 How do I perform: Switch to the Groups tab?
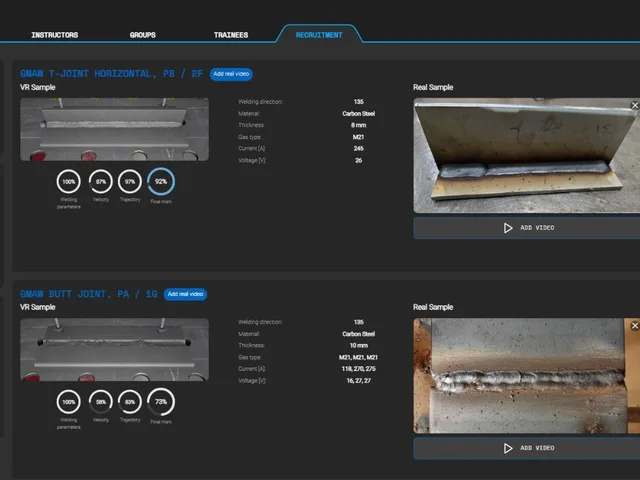click(142, 35)
